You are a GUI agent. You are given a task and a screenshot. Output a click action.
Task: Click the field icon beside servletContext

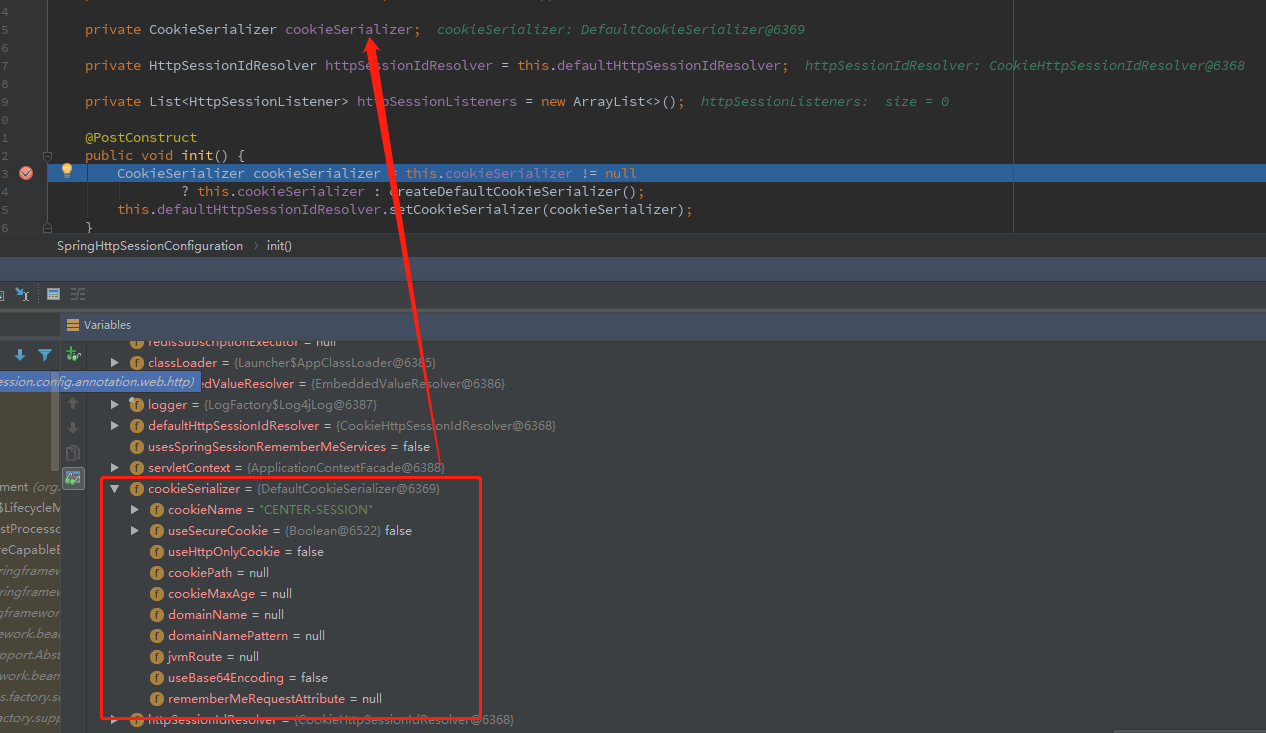point(137,468)
